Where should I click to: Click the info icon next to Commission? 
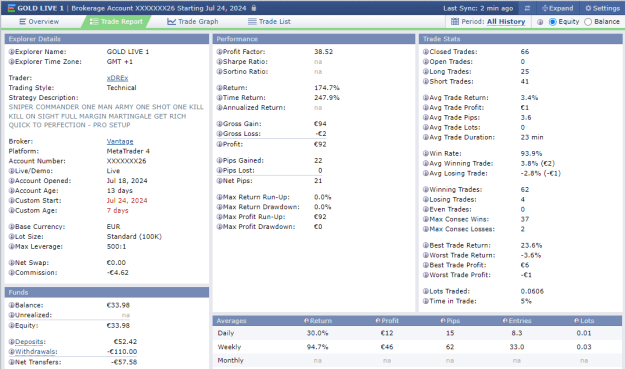[x=12, y=273]
